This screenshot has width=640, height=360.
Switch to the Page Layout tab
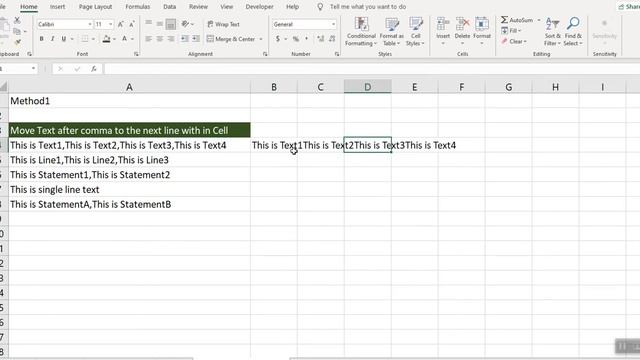point(95,7)
